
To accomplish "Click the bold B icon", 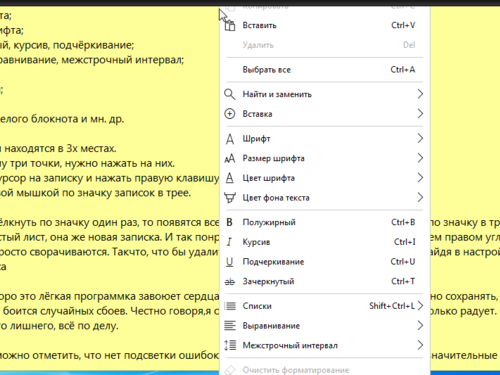I will (x=229, y=222).
